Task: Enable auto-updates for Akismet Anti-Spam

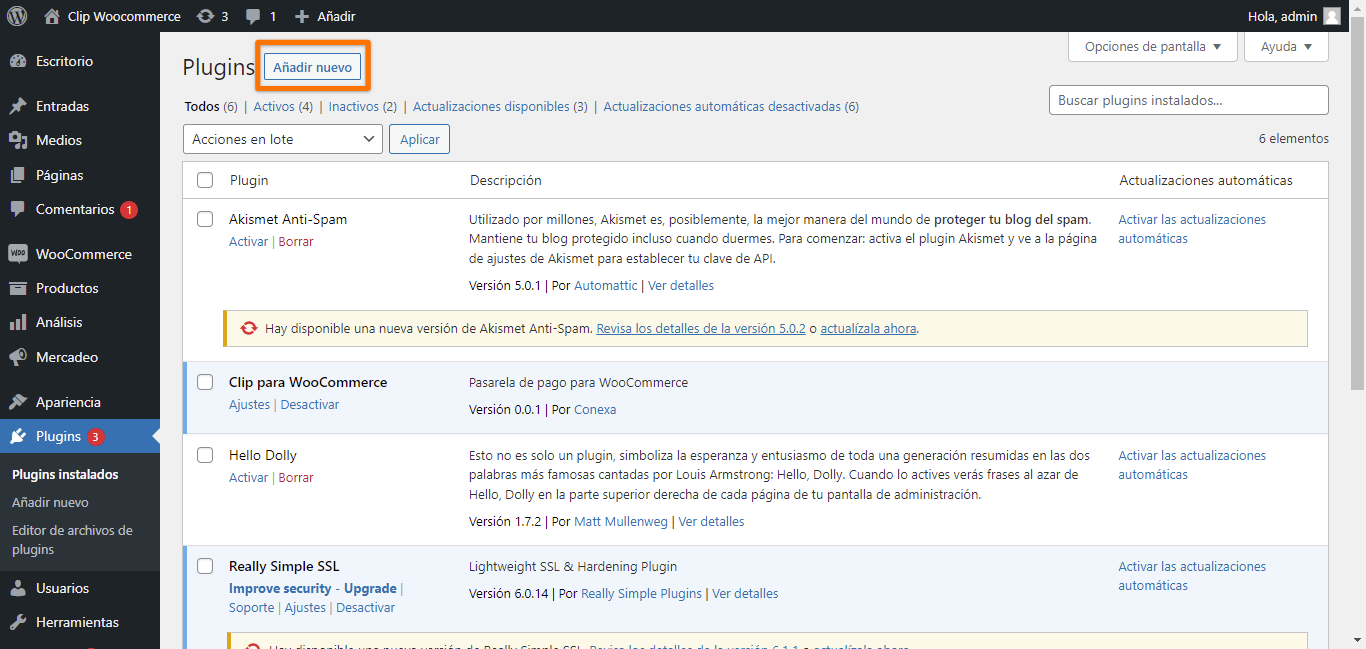Action: pyautogui.click(x=1192, y=229)
